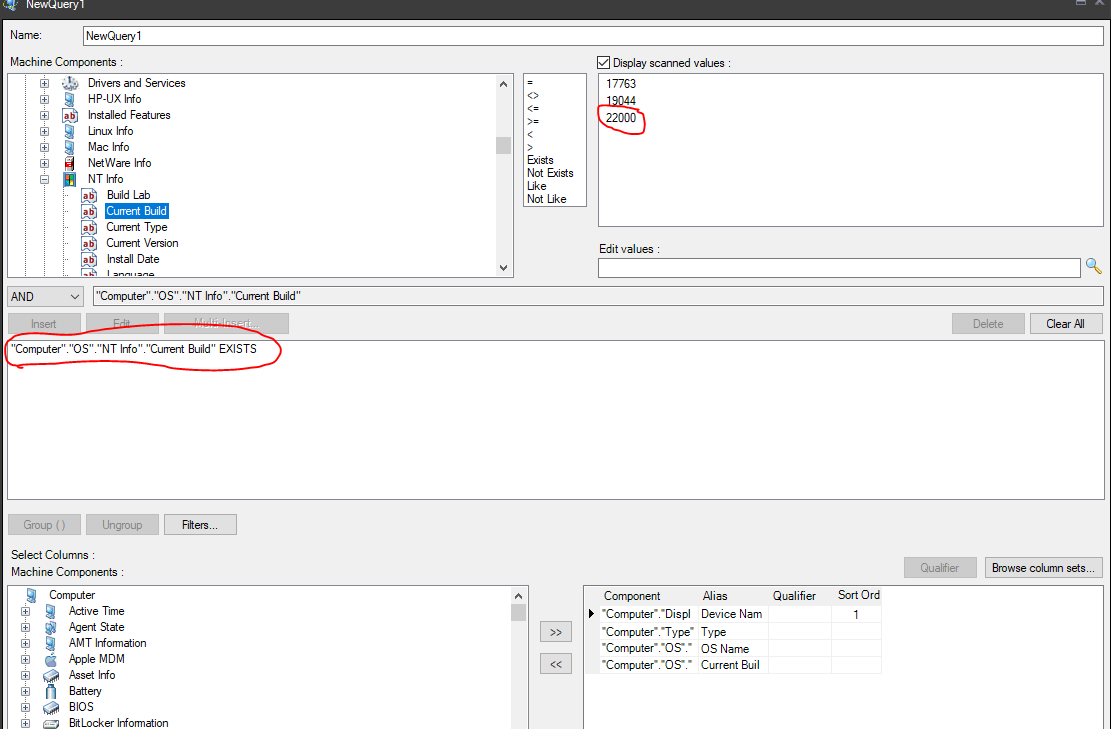
Task: Select the Exists operator
Action: (540, 159)
